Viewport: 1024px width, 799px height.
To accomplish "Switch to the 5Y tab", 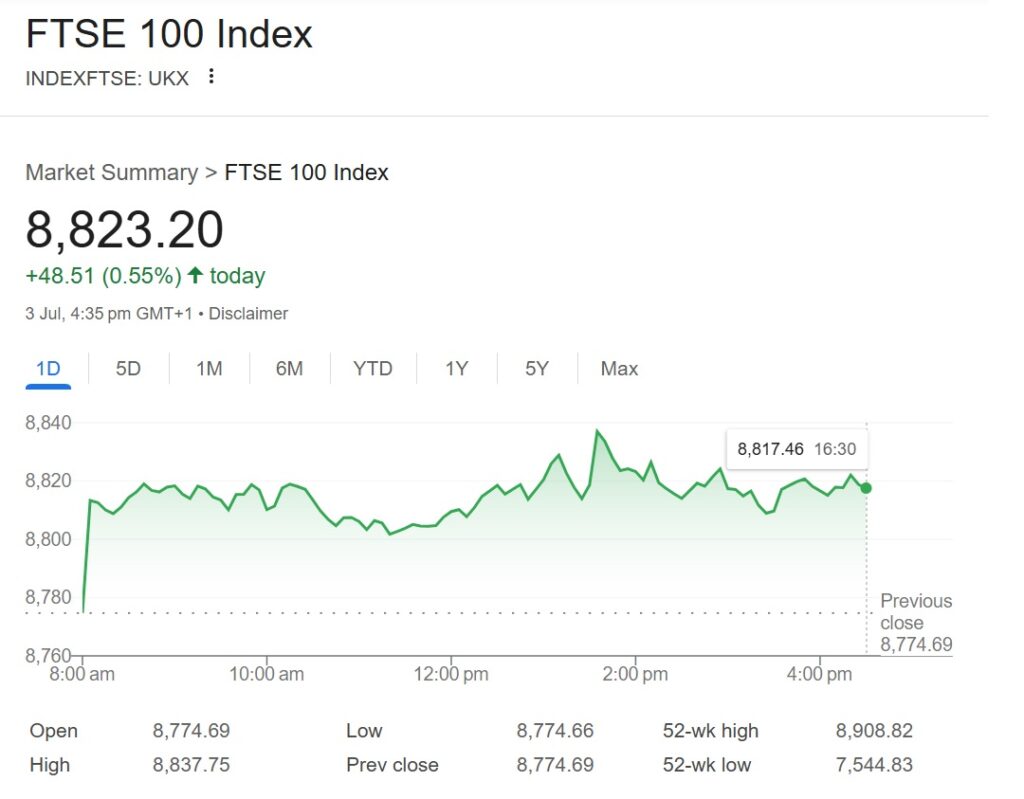I will pyautogui.click(x=536, y=368).
